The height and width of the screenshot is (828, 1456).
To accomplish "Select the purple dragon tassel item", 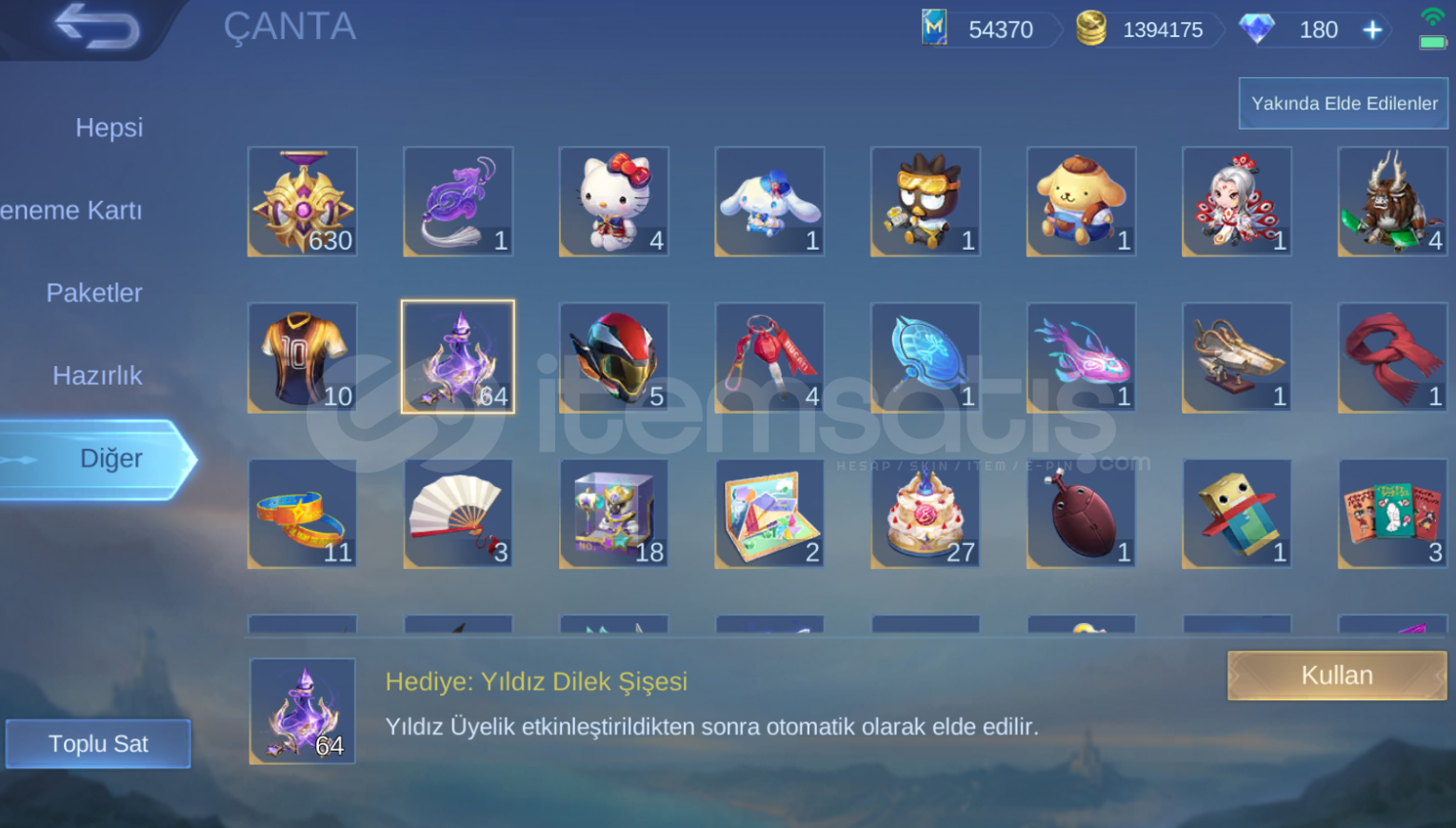I will 458,202.
